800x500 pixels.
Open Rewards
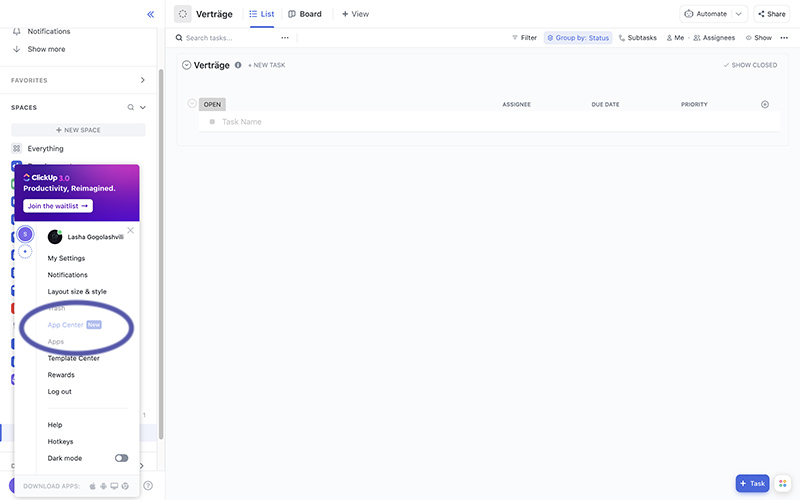(61, 374)
